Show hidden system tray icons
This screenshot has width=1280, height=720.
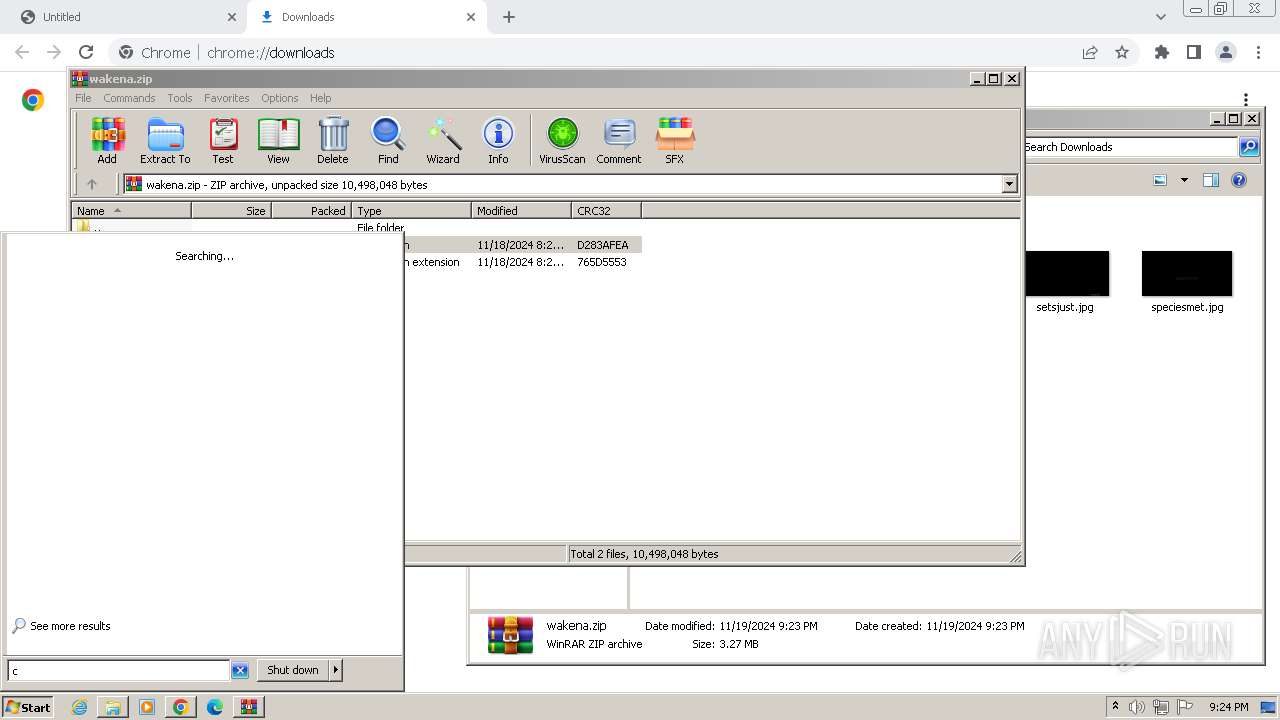[x=1115, y=706]
